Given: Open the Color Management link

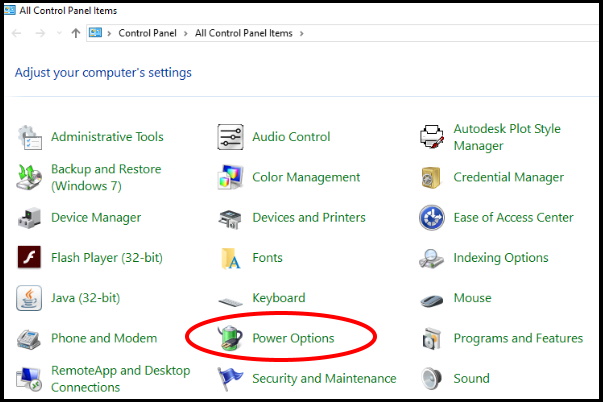Looking at the screenshot, I should 306,177.
